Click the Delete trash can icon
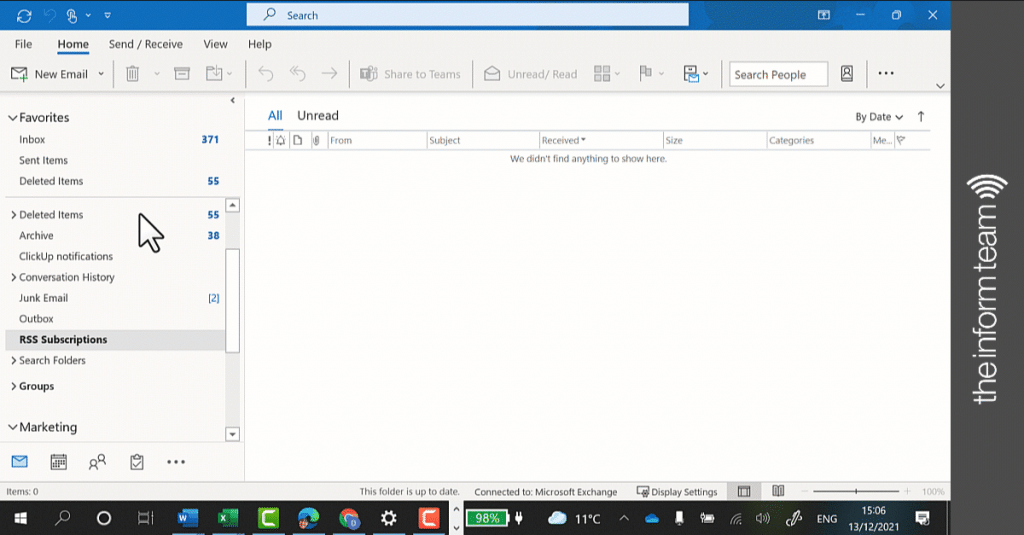The width and height of the screenshot is (1024, 535). [133, 74]
